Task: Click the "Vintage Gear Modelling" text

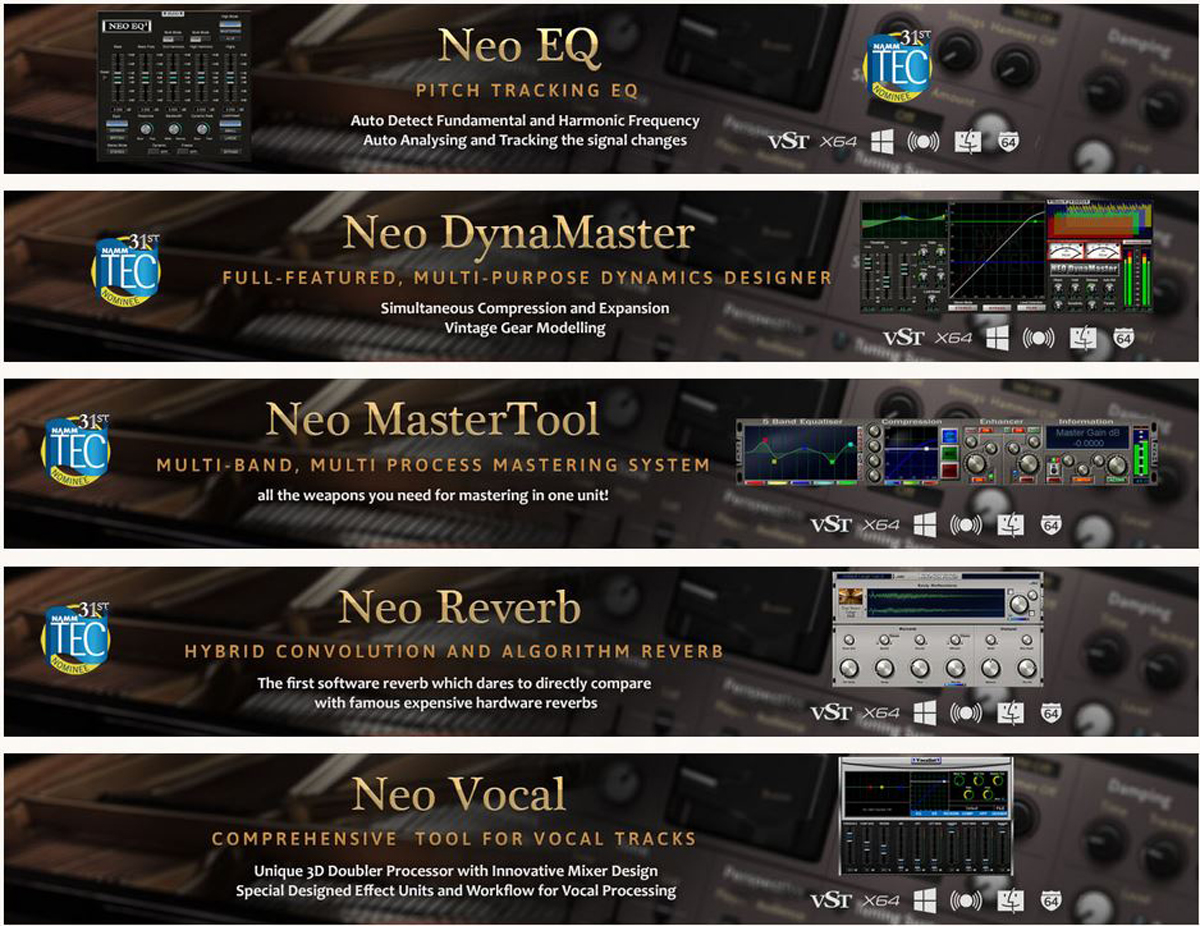Action: pos(525,328)
